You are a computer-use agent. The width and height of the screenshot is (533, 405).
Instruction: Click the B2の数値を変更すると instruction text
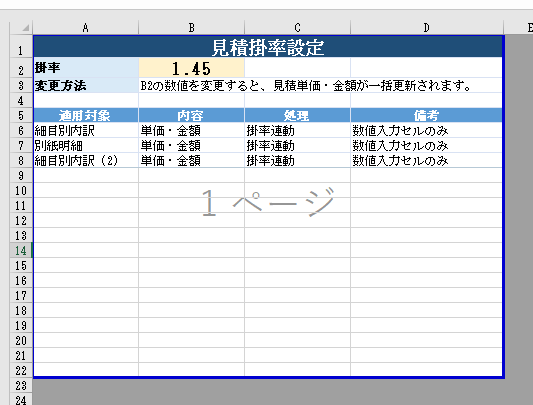tap(306, 86)
